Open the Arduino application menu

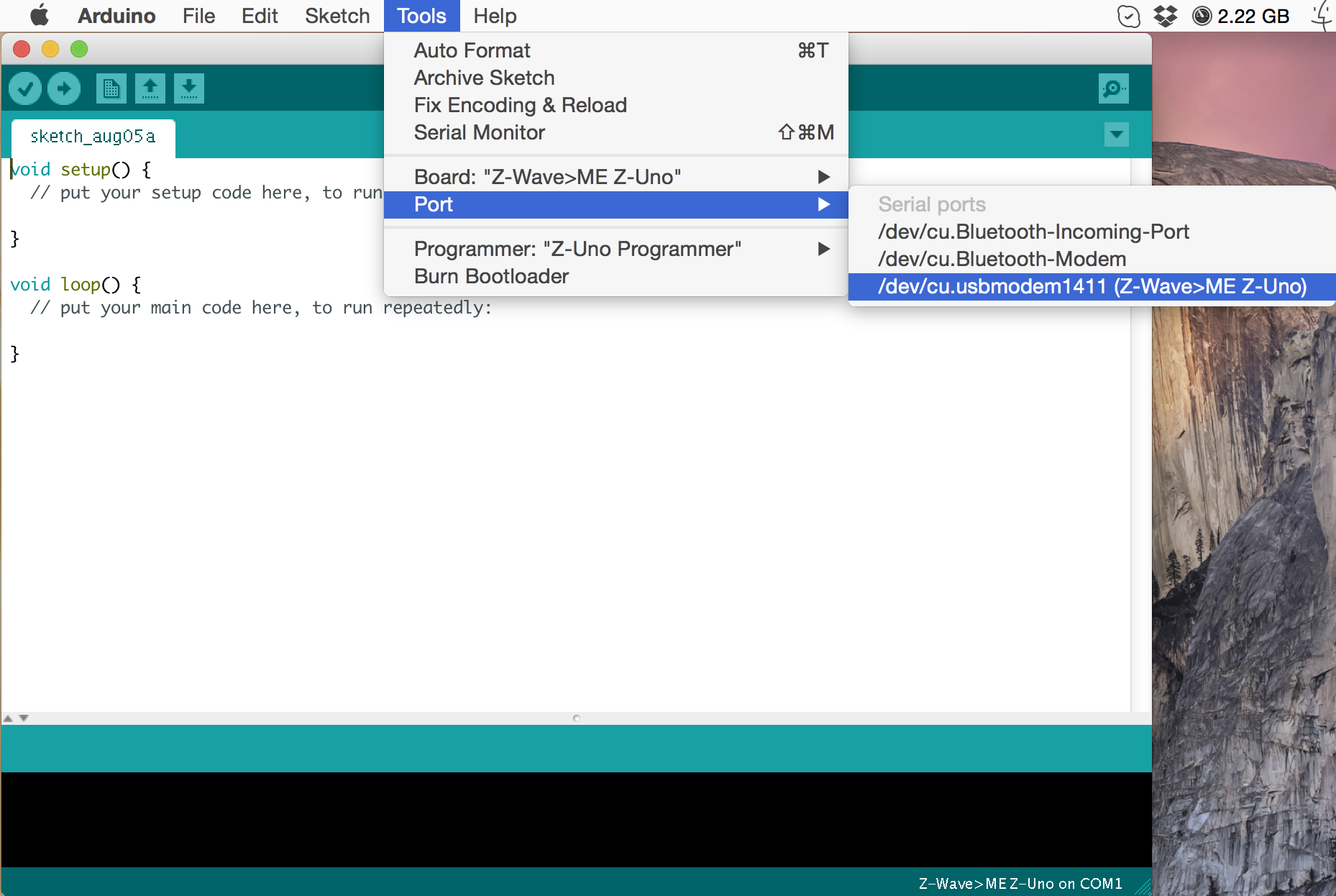pos(116,16)
